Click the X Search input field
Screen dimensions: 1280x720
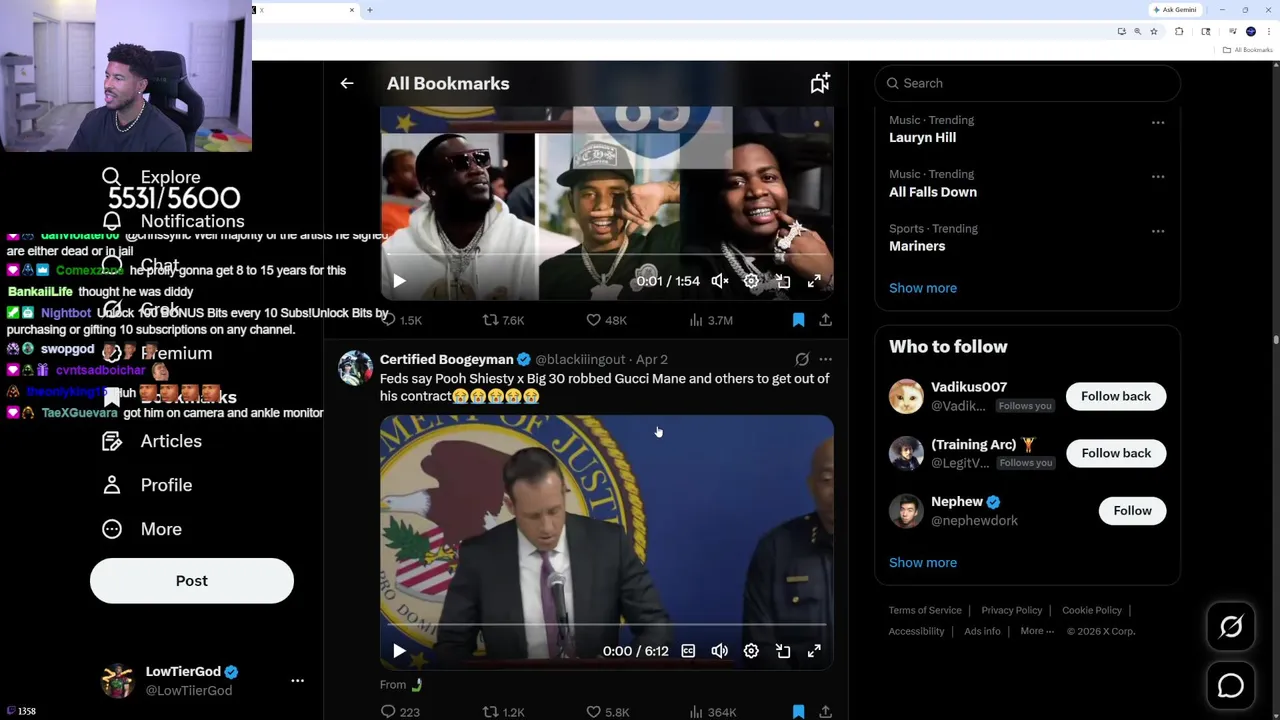pyautogui.click(x=1028, y=83)
